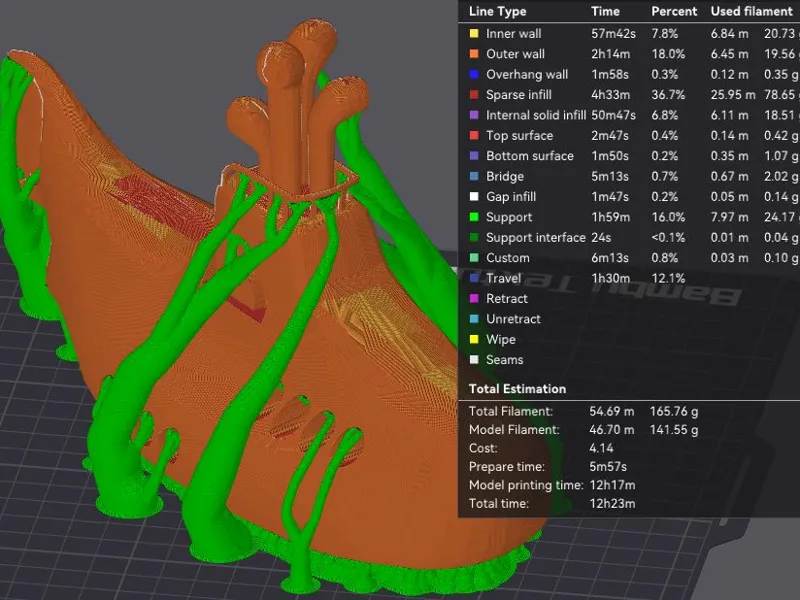Toggle Overhang wall line type
800x600 pixels.
[527, 74]
